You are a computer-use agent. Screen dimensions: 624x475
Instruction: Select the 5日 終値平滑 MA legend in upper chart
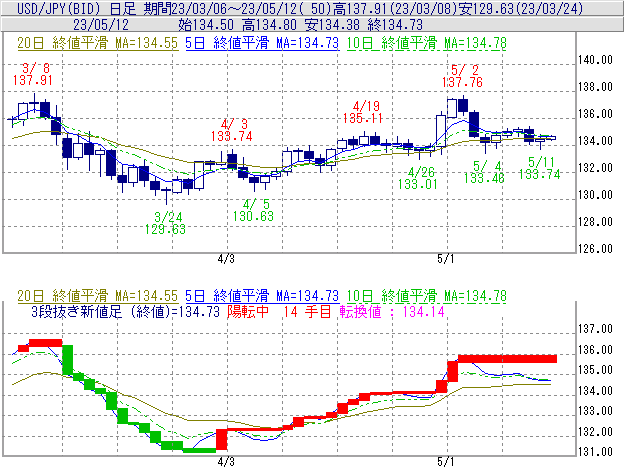coord(262,43)
